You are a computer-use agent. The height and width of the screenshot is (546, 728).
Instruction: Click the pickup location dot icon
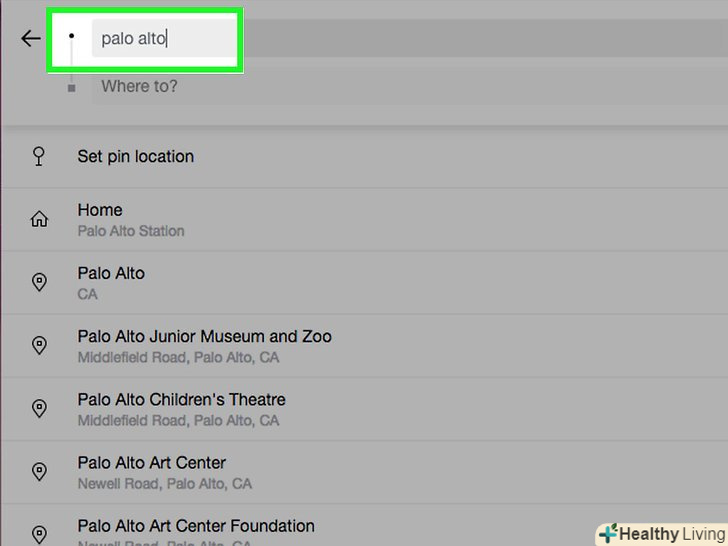(x=71, y=36)
